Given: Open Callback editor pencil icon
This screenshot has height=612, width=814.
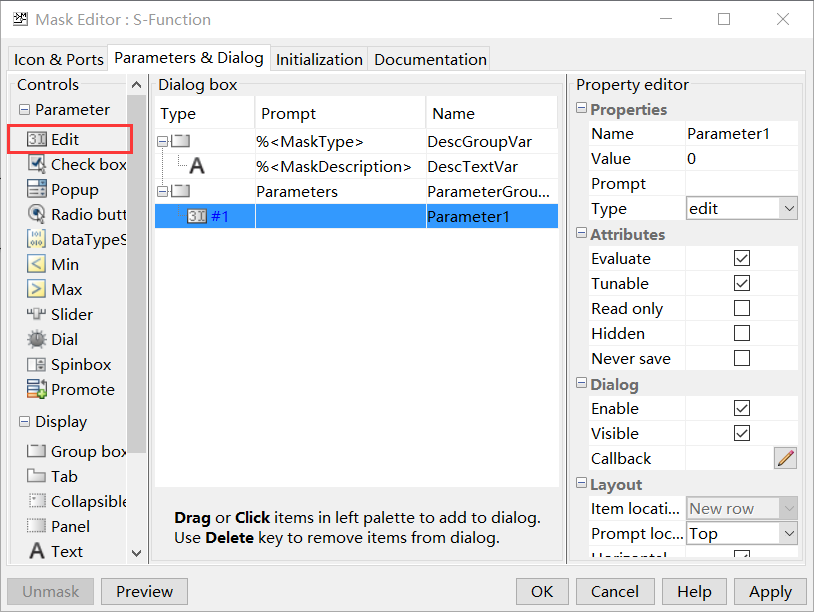Looking at the screenshot, I should (785, 458).
